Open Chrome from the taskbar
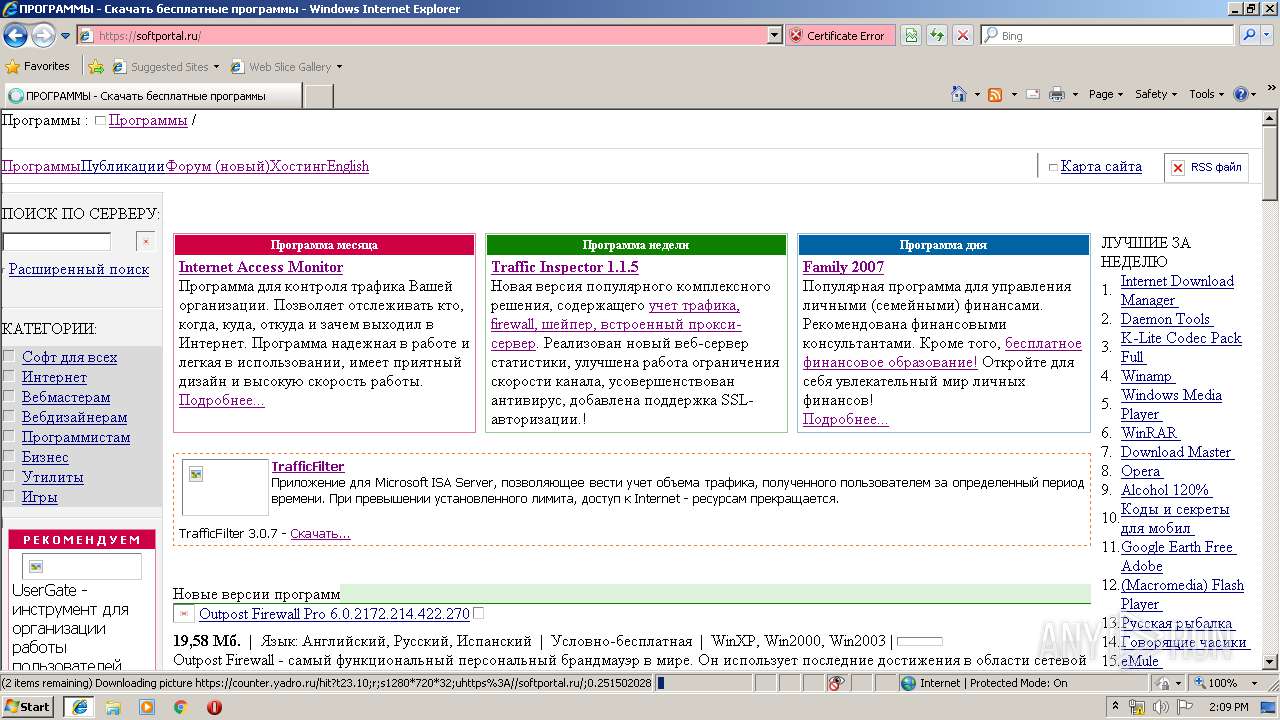The image size is (1280, 720). (x=180, y=707)
